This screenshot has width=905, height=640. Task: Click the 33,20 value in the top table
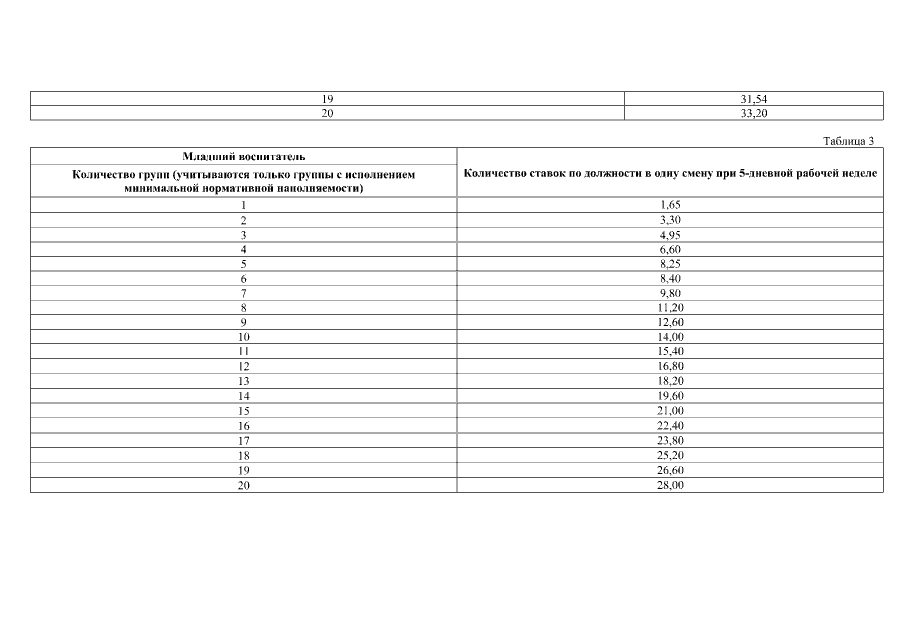754,113
